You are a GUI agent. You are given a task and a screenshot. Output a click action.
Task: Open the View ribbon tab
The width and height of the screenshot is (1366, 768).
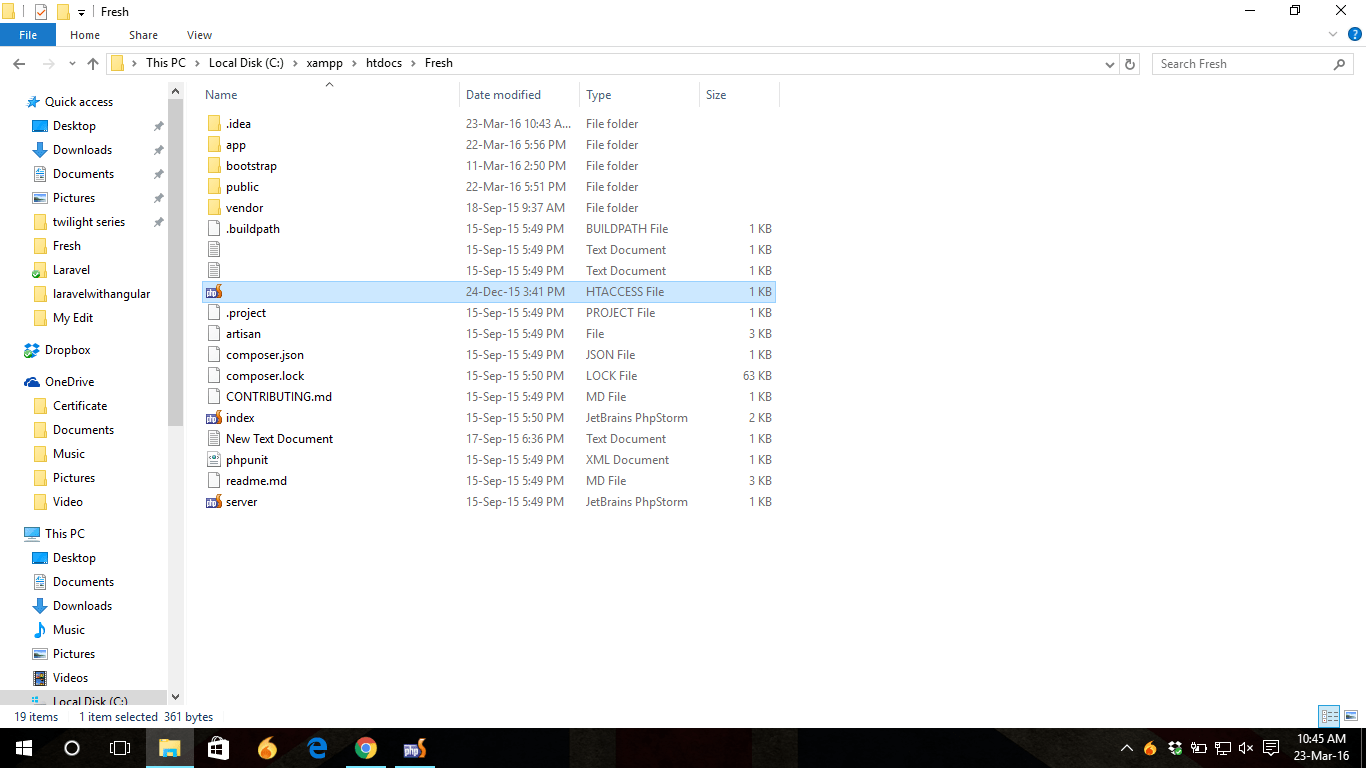click(199, 35)
